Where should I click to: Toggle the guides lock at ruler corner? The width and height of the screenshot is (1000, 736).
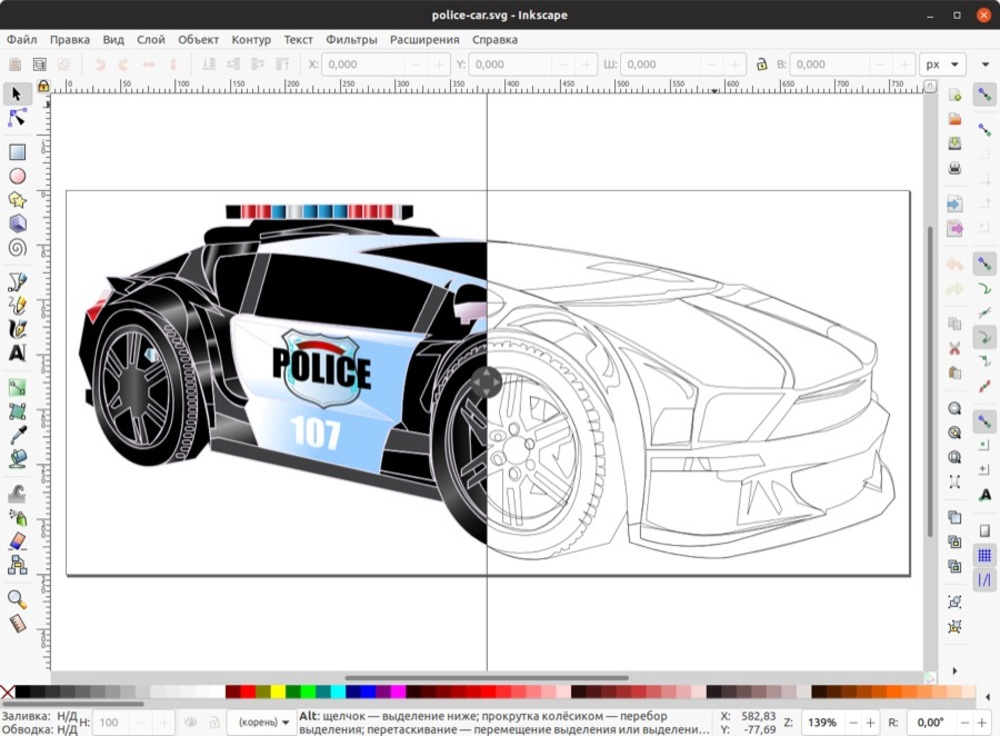(43, 85)
